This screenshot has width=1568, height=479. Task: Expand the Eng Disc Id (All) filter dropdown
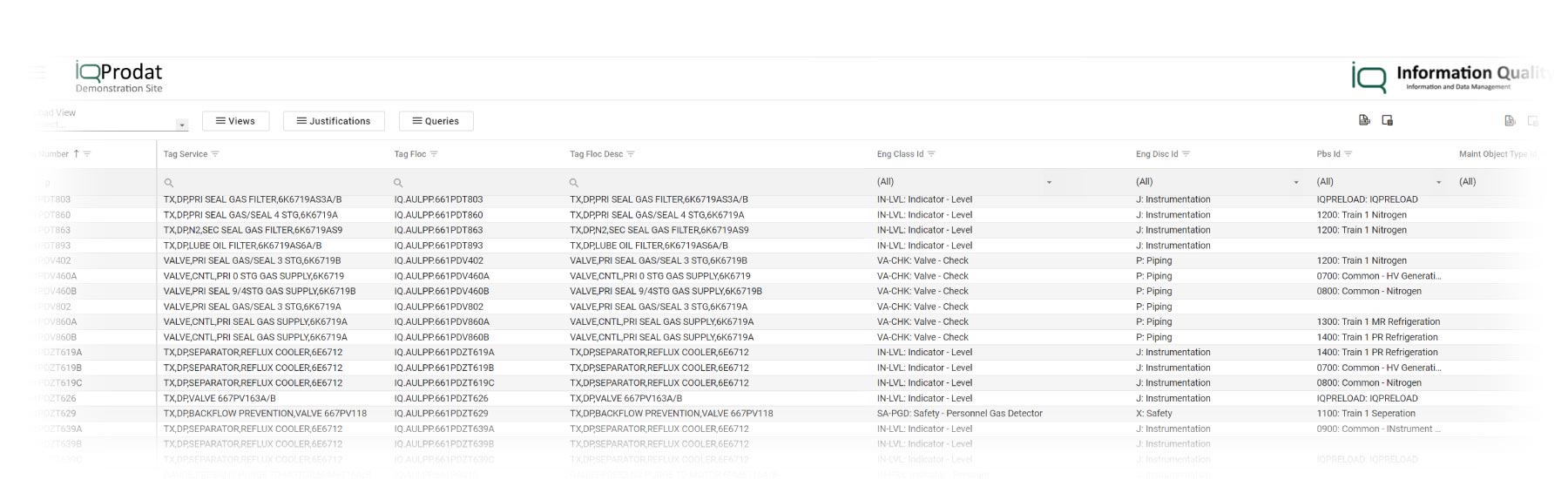click(1296, 182)
